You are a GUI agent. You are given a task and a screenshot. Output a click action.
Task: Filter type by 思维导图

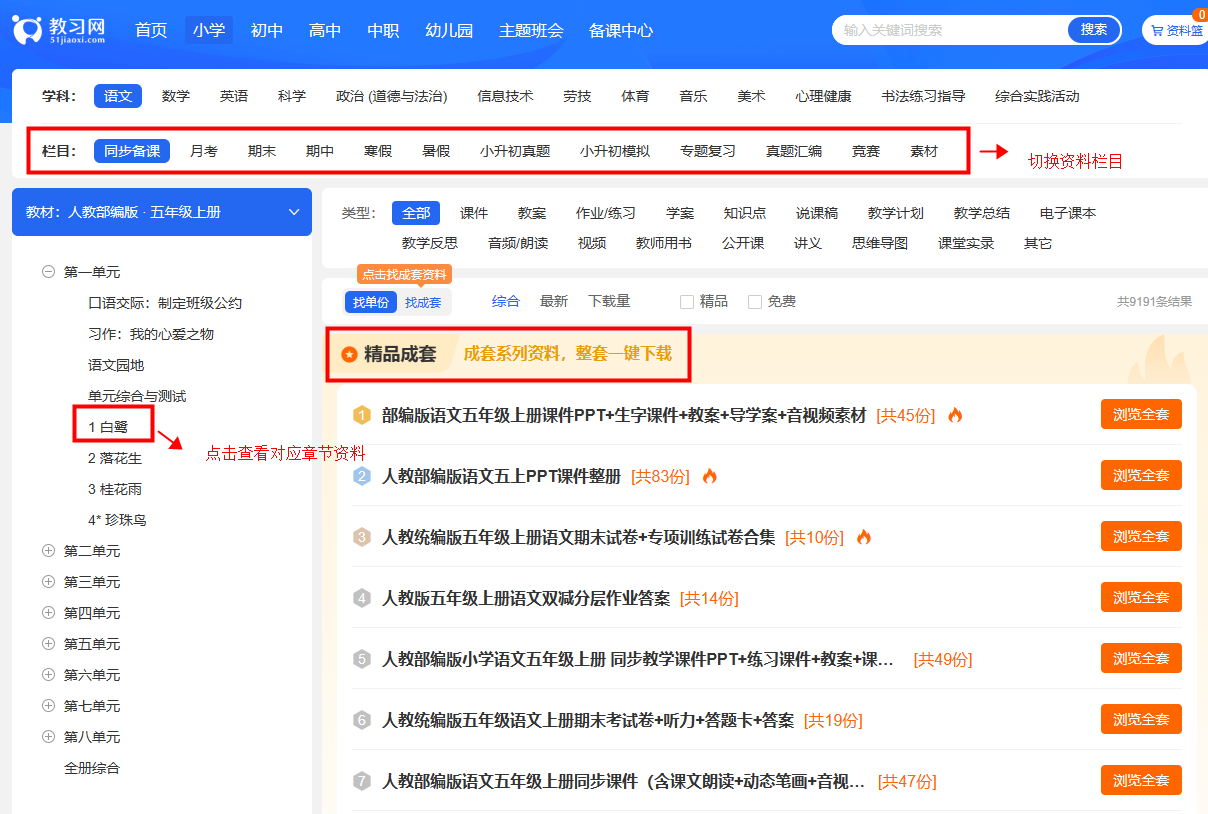(x=880, y=243)
